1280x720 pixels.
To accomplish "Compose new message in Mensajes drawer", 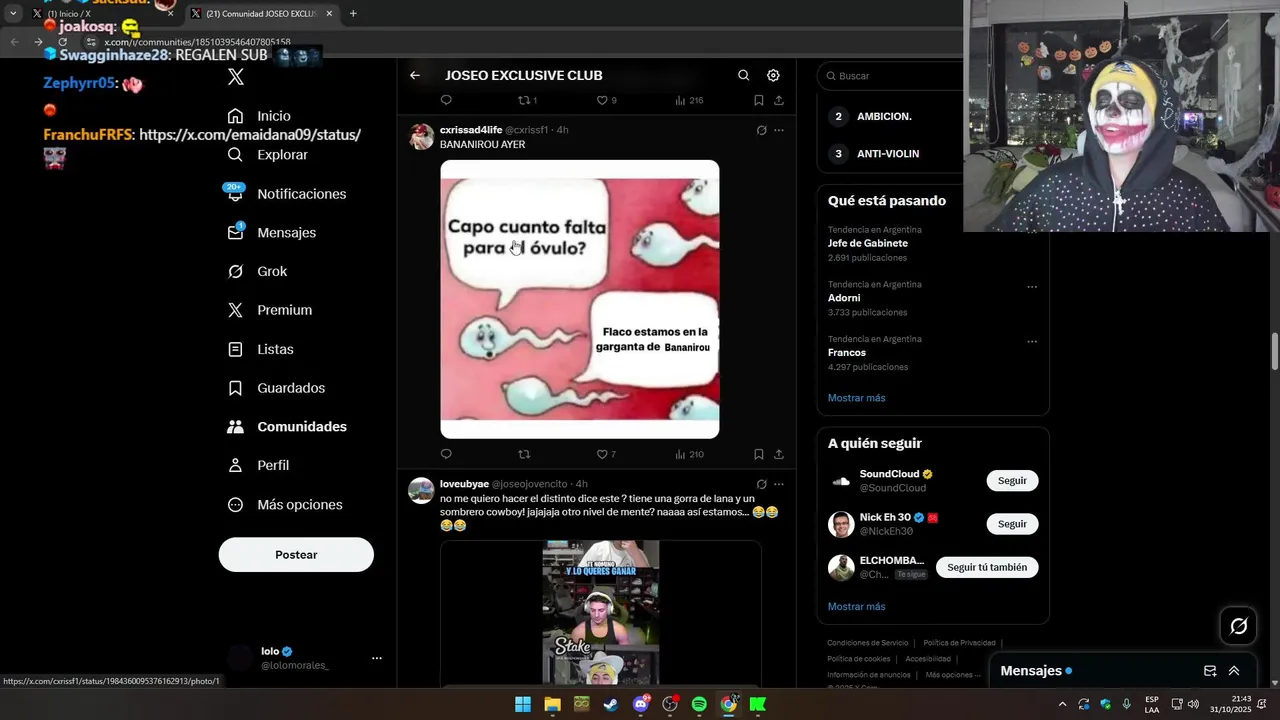I will point(1210,671).
